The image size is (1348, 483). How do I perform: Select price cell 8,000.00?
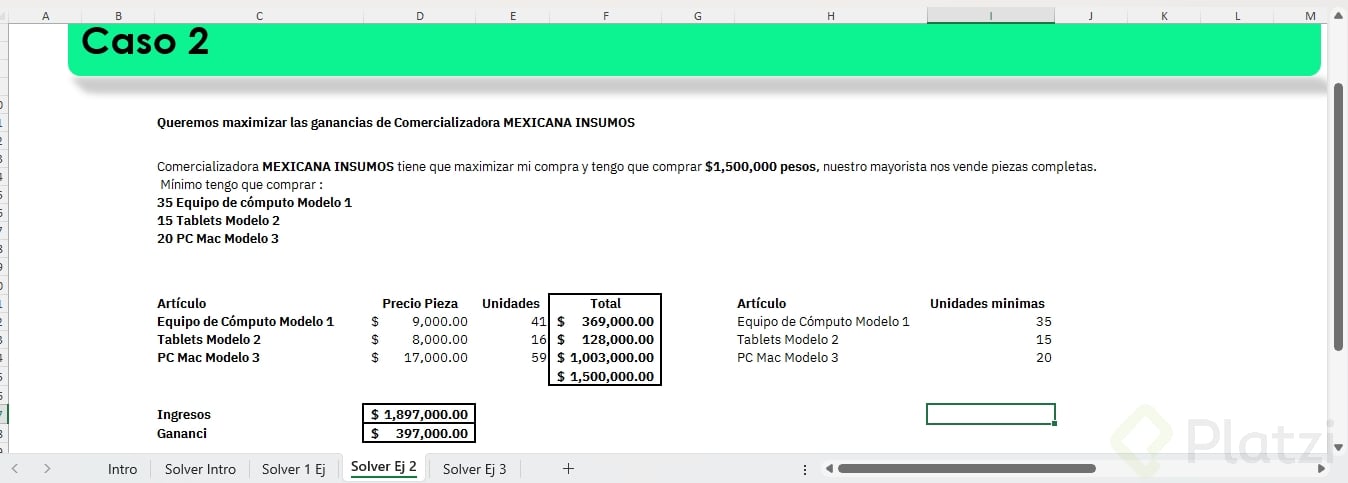[x=419, y=339]
